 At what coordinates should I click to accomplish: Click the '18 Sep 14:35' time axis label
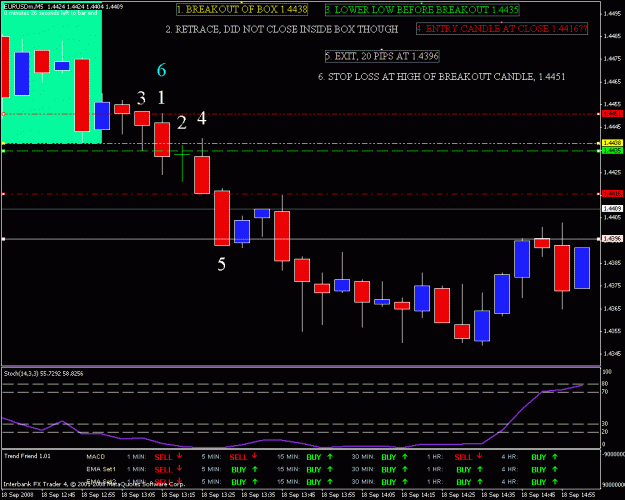coord(498,495)
